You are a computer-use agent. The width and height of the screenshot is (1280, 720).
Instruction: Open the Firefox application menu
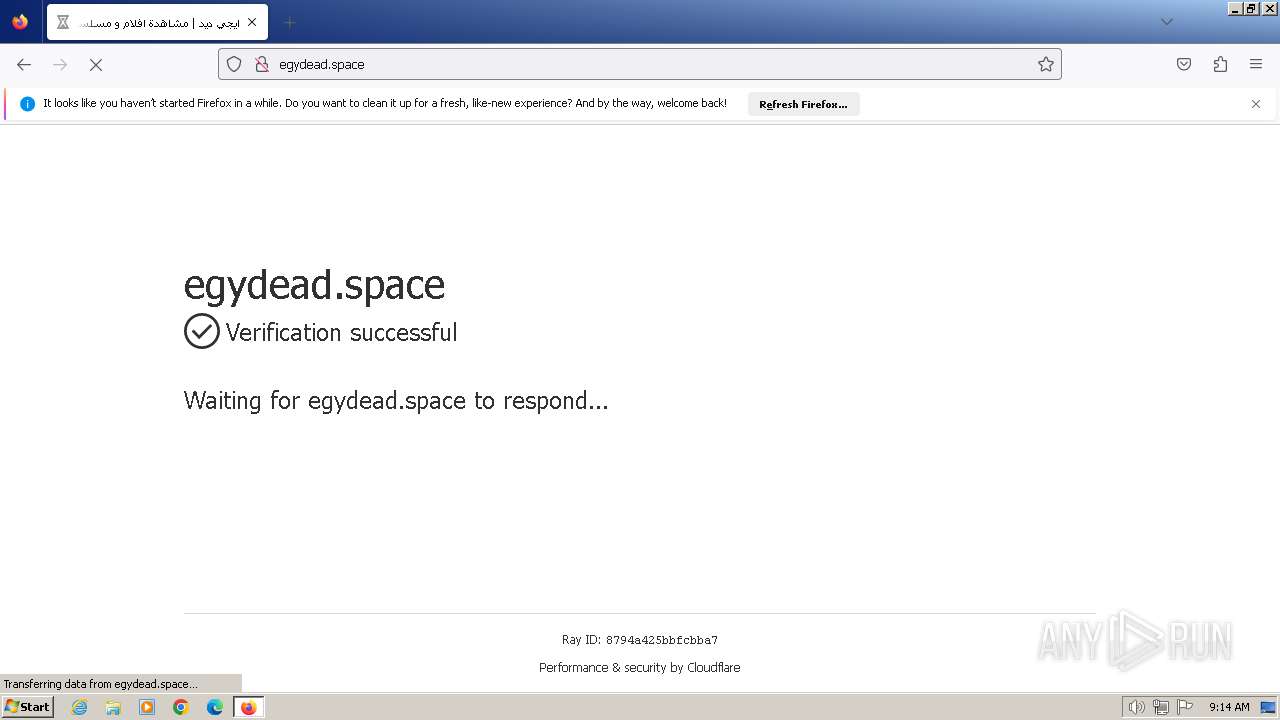pyautogui.click(x=1256, y=64)
